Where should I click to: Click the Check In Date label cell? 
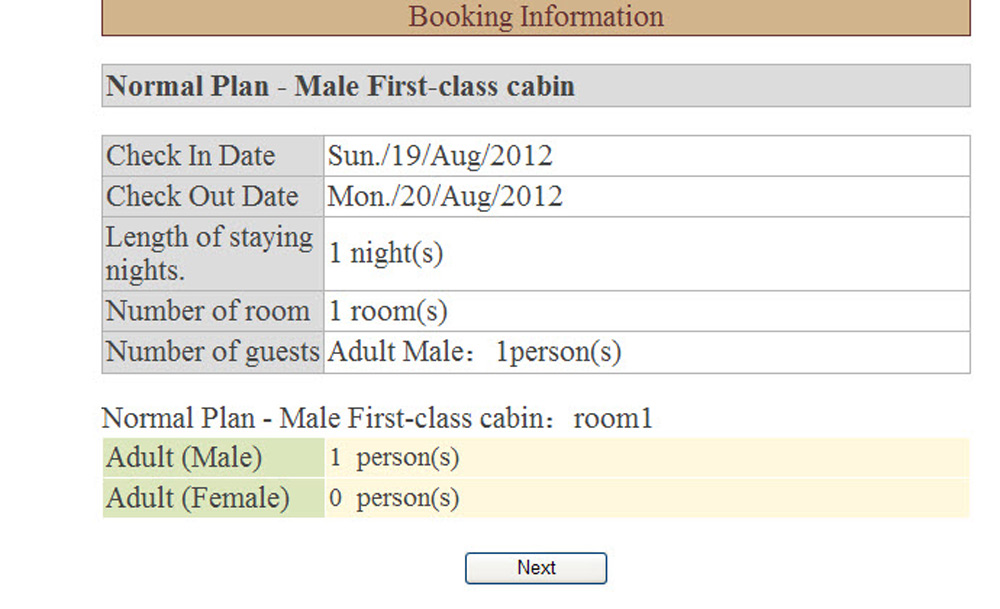coord(213,156)
